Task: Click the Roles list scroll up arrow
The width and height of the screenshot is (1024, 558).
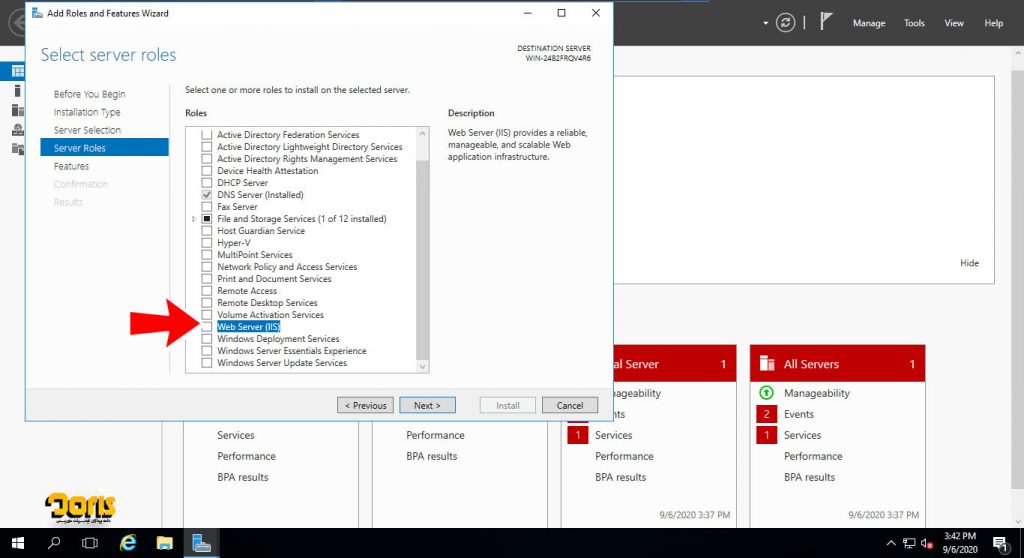Action: tap(422, 133)
